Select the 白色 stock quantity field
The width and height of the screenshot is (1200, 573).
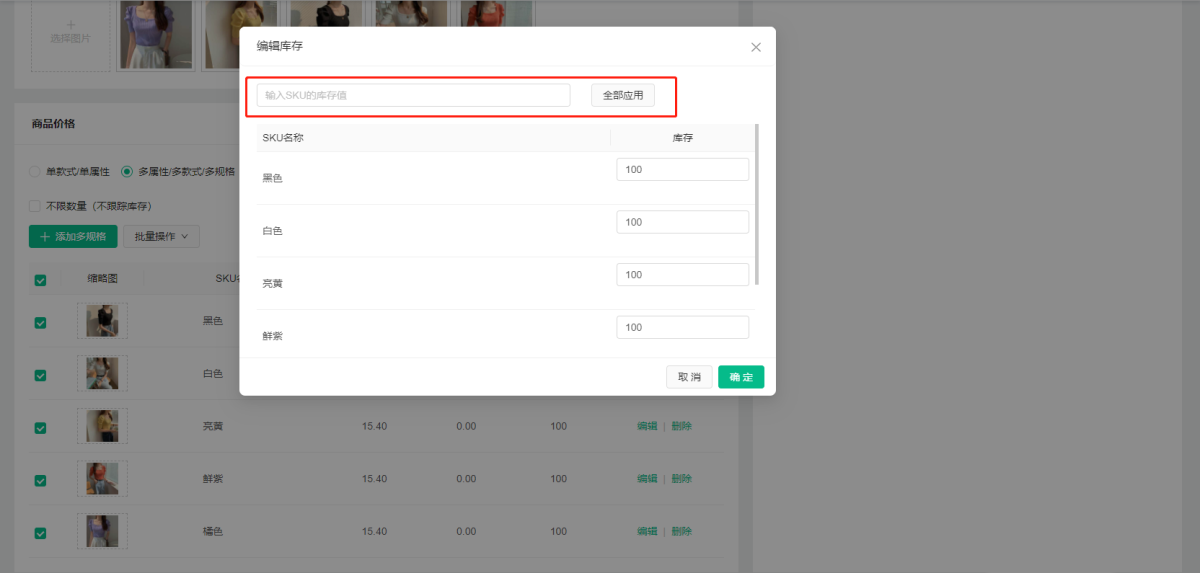(x=682, y=222)
